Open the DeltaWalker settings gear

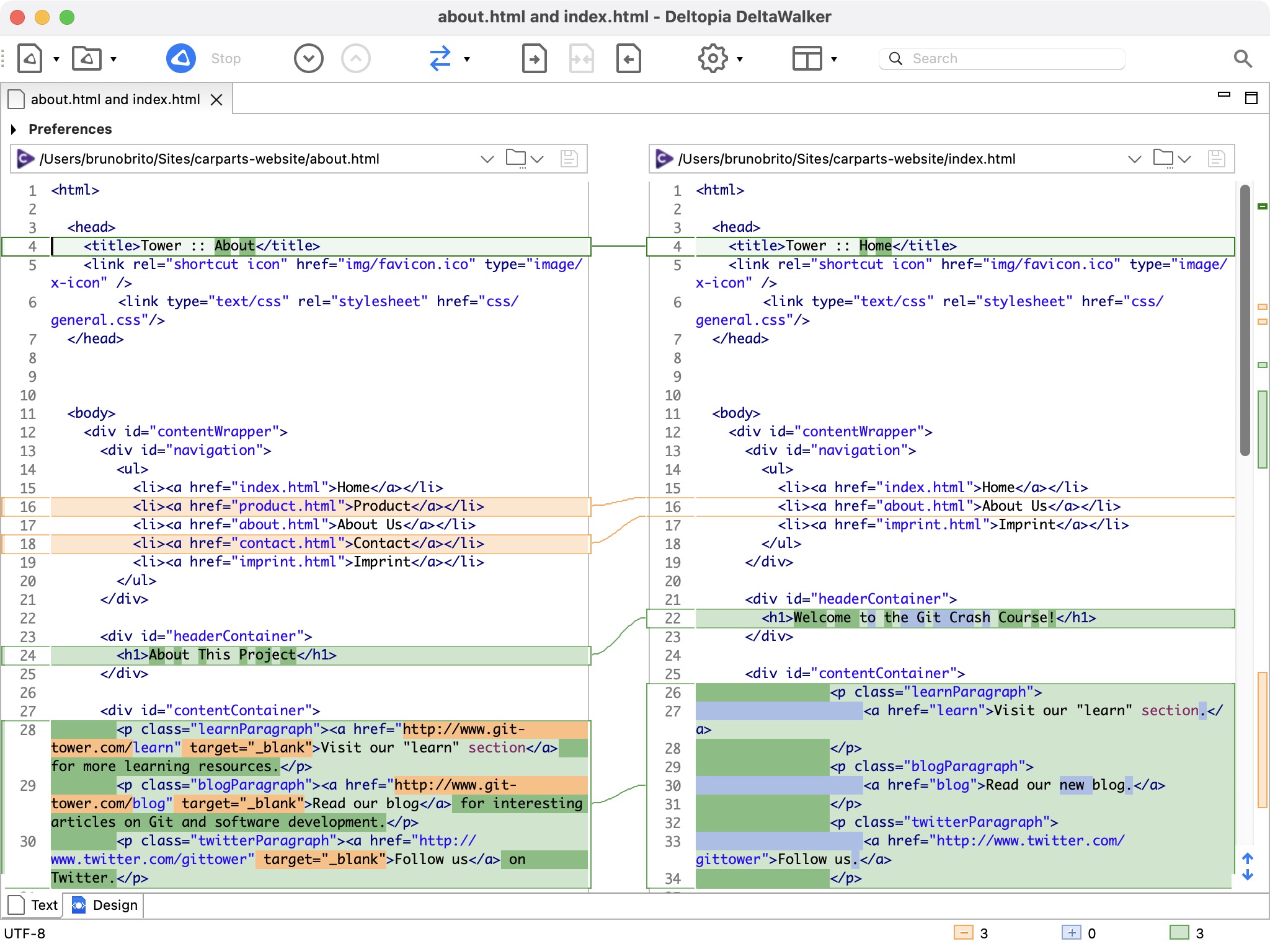pyautogui.click(x=712, y=58)
